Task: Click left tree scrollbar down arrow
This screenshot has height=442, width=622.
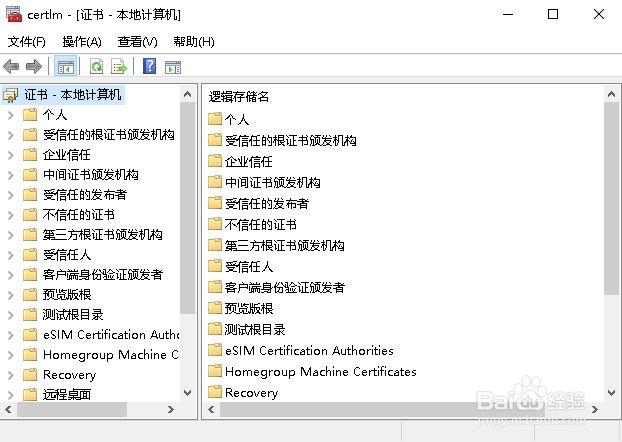Action: coord(187,393)
